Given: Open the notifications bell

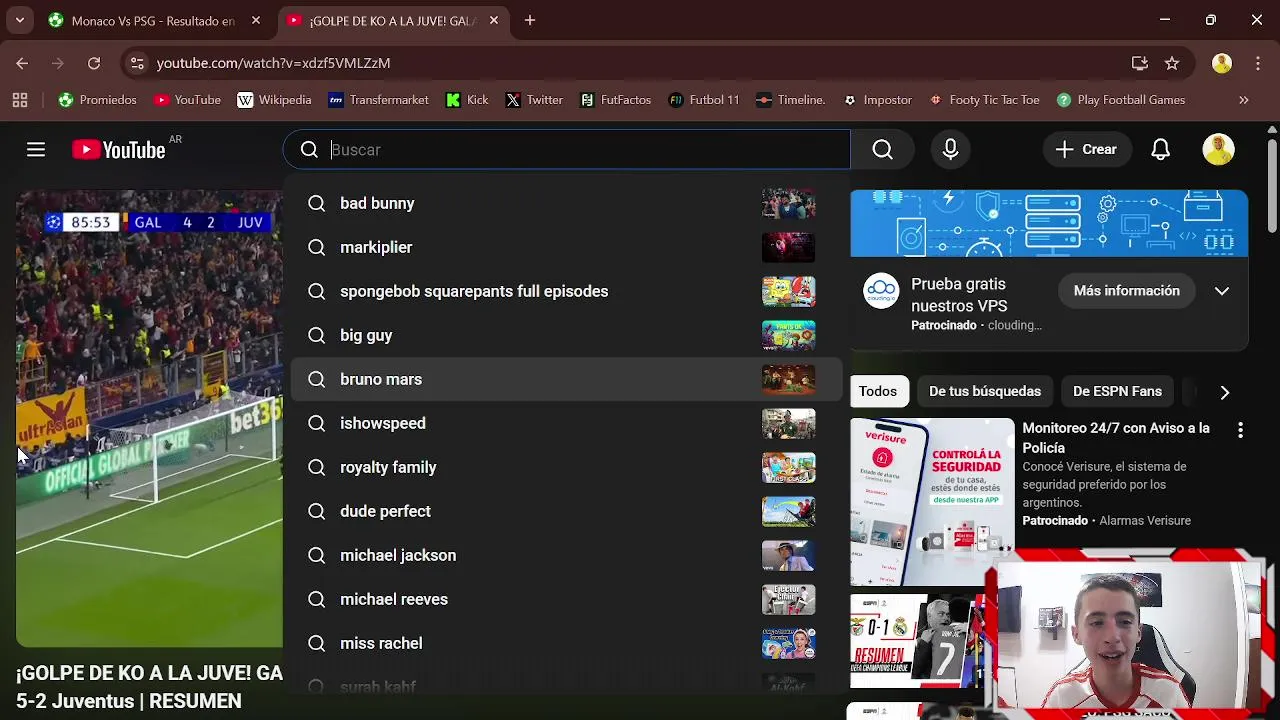Looking at the screenshot, I should click(1160, 150).
